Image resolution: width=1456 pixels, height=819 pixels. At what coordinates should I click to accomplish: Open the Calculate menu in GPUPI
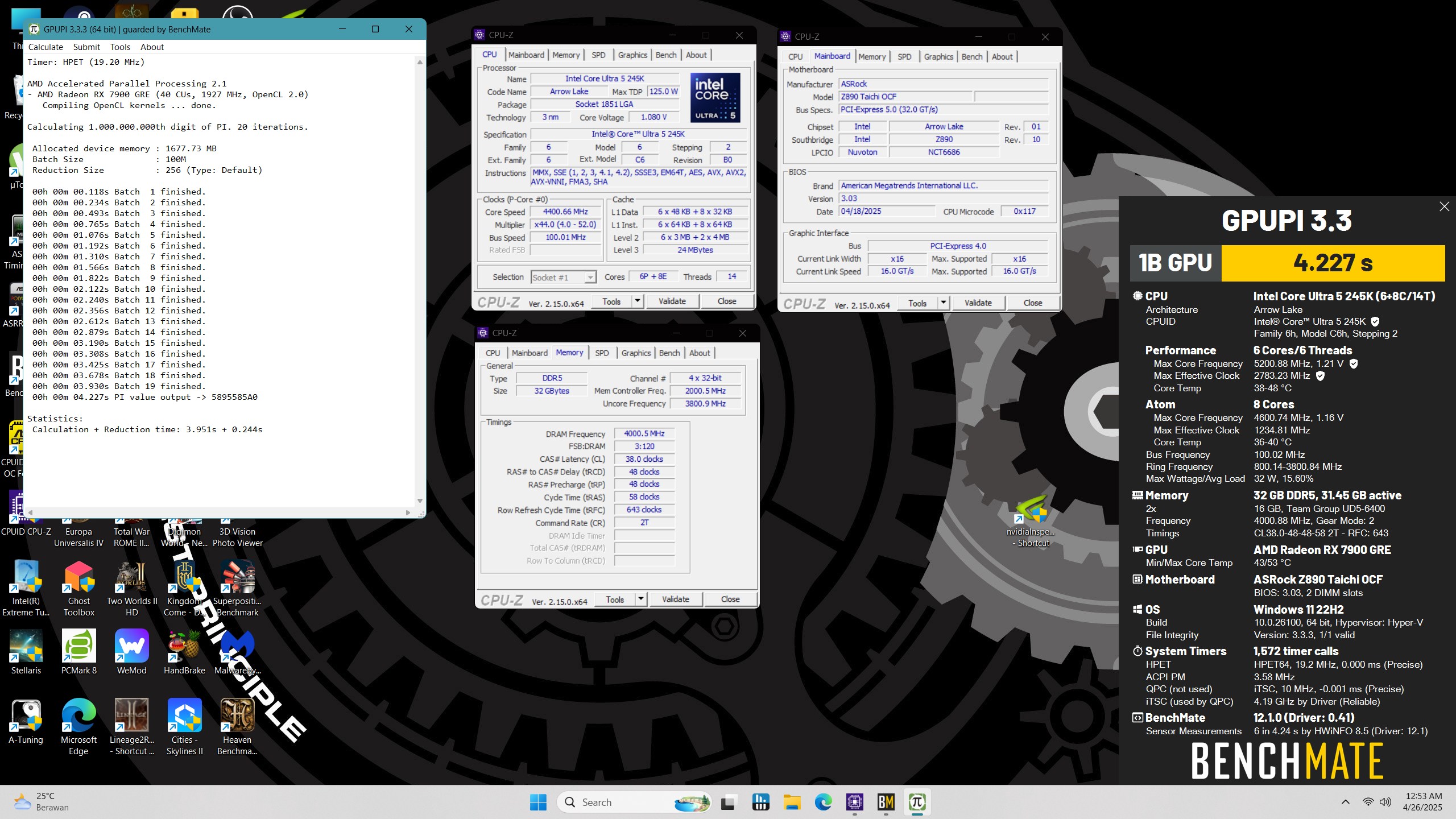45,47
